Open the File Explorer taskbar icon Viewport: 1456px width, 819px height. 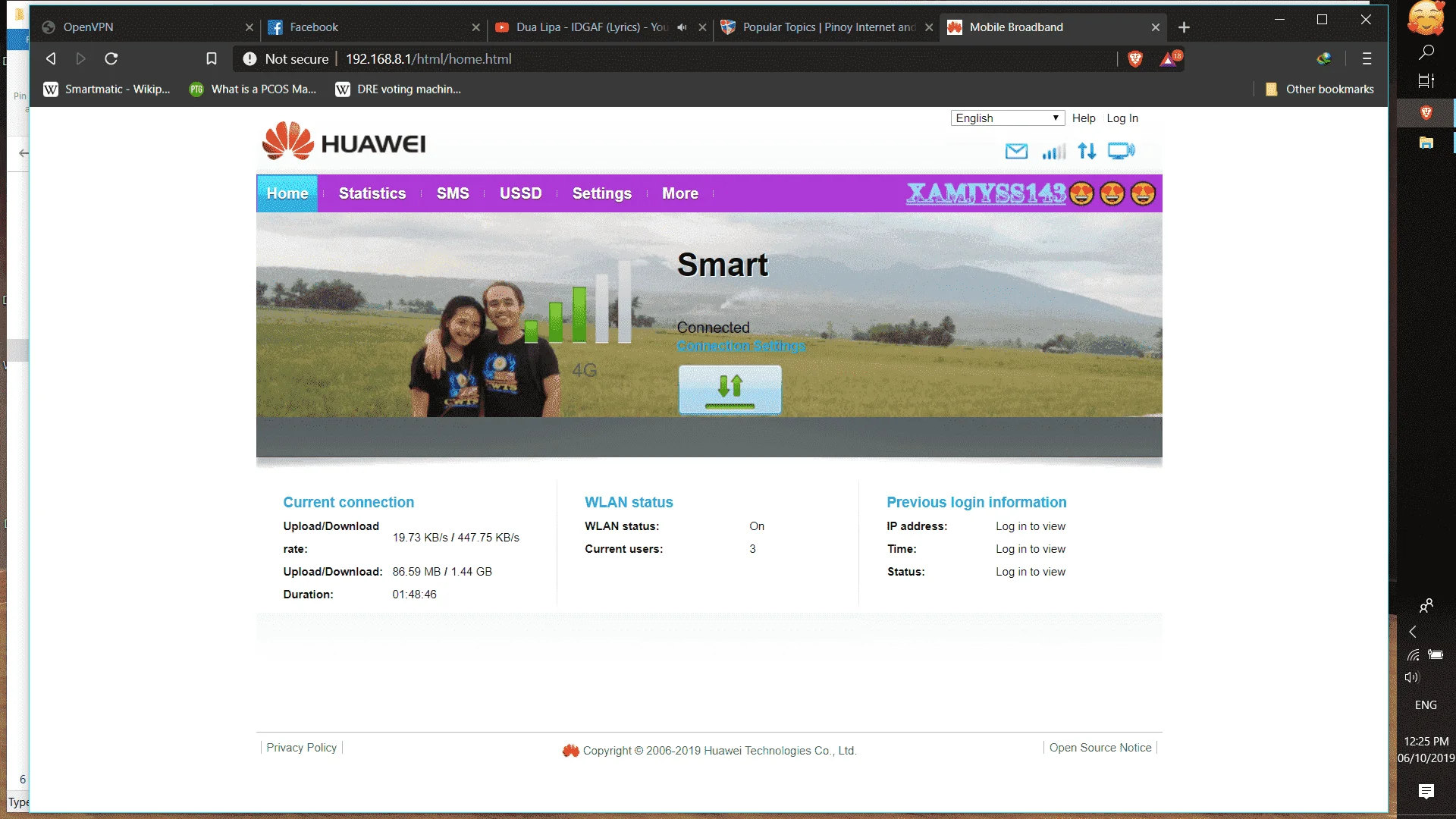point(1426,143)
